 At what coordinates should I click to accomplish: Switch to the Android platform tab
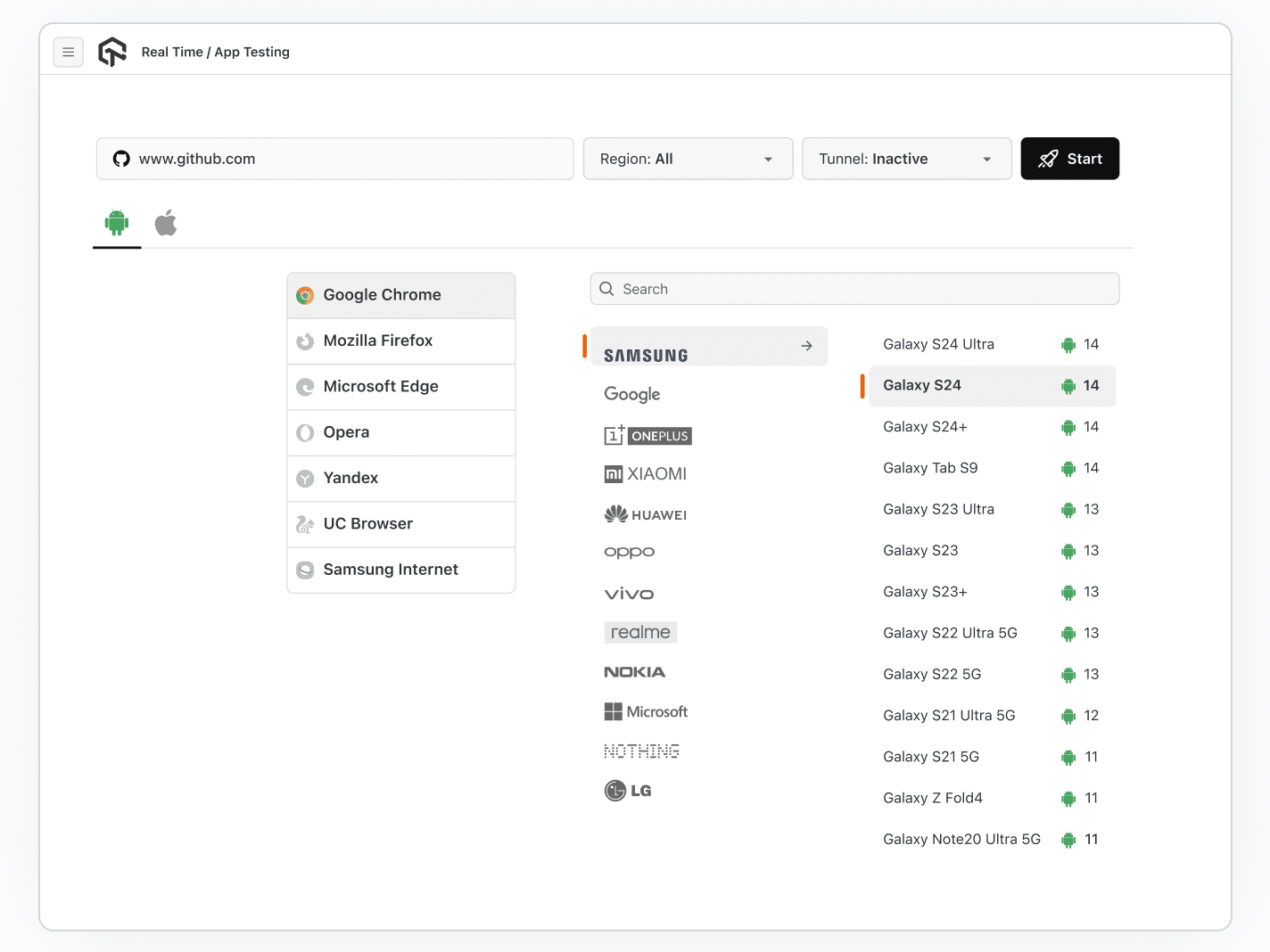tap(117, 223)
